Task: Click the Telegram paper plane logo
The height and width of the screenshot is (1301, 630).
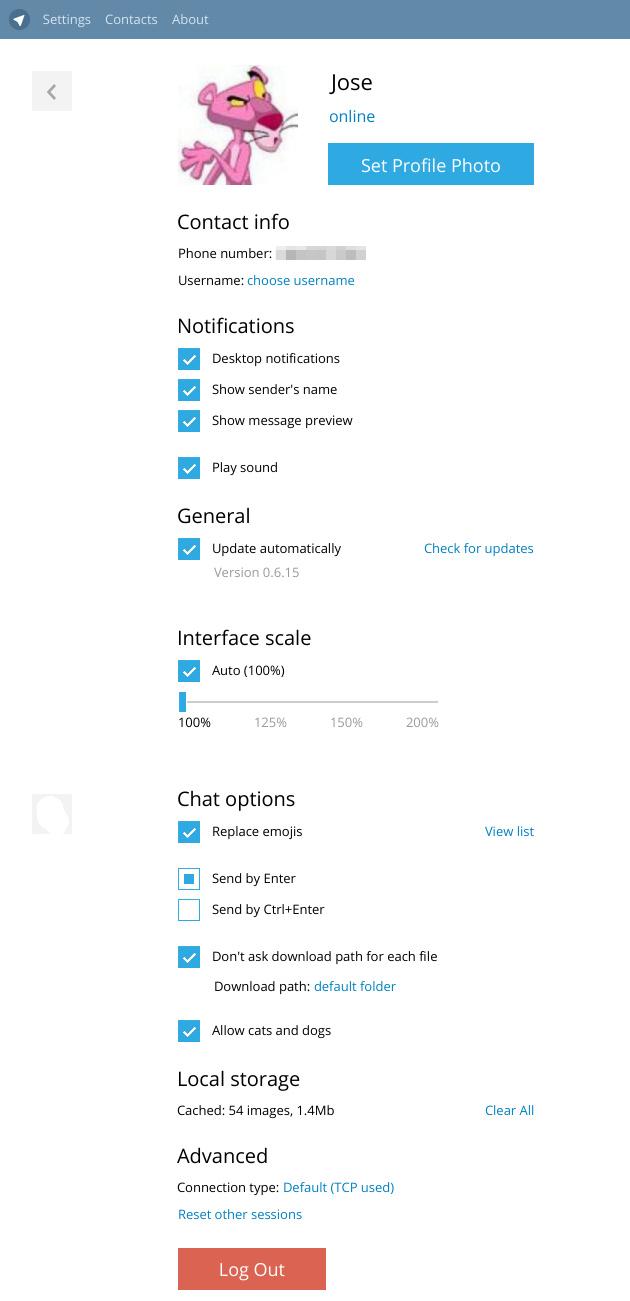Action: pos(19,19)
